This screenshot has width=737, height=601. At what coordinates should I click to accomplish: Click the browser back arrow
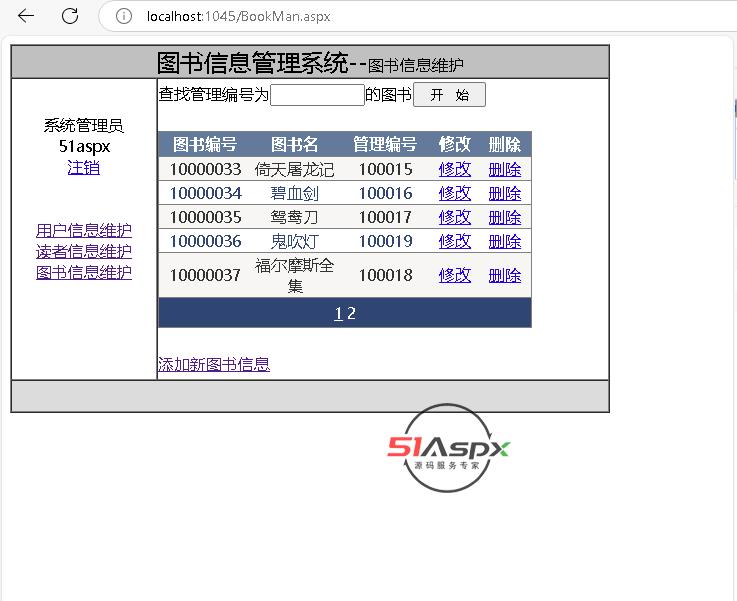27,16
